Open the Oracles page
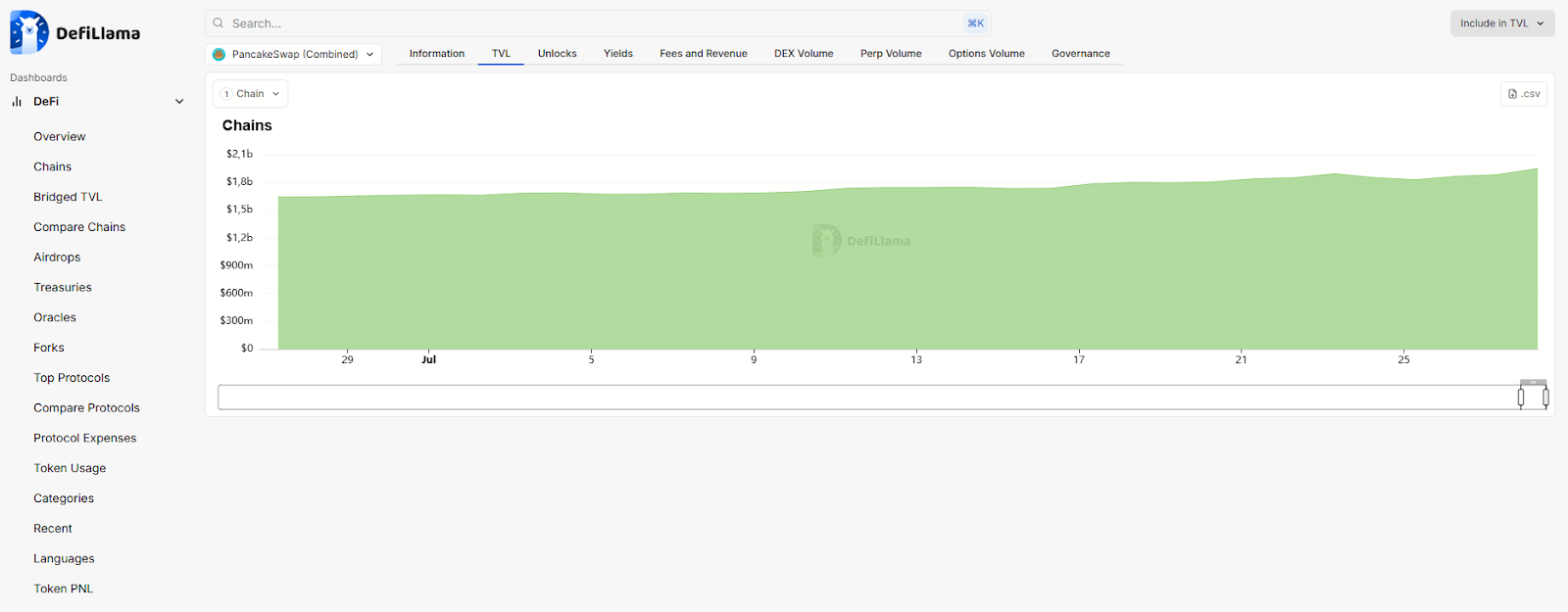 point(55,318)
